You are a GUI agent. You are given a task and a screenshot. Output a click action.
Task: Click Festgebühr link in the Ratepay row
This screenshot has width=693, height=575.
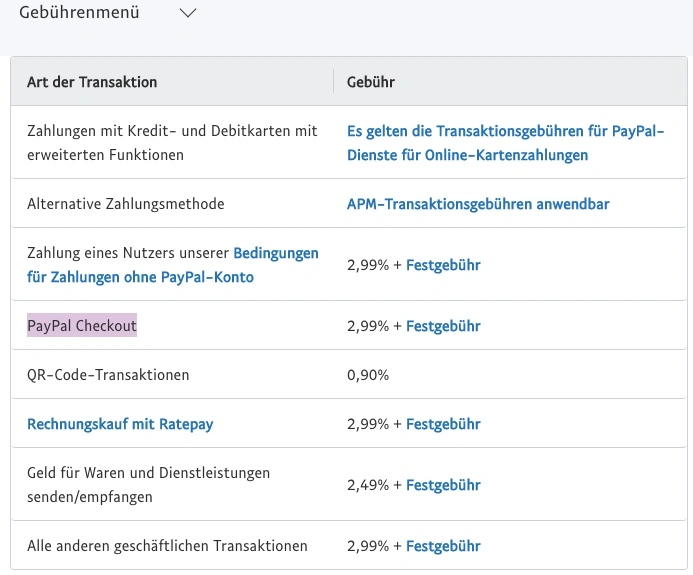[443, 424]
